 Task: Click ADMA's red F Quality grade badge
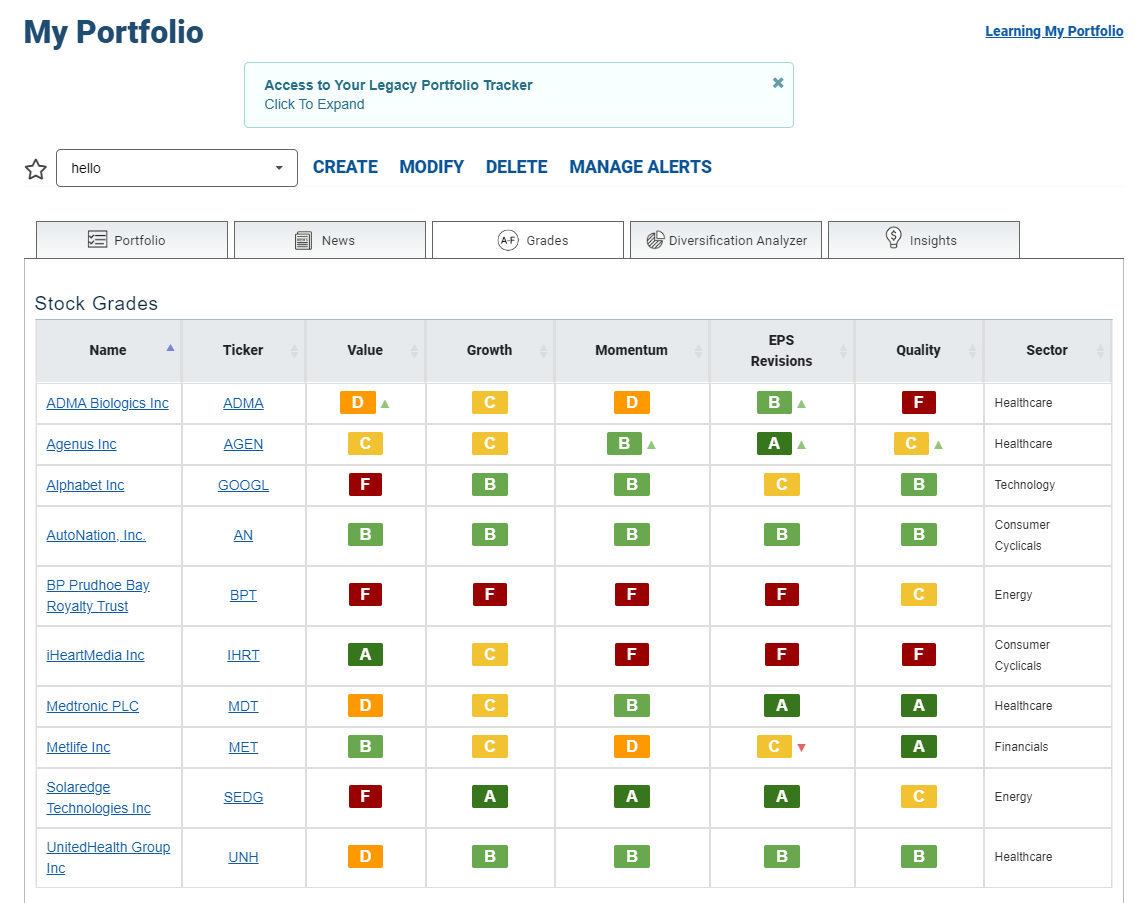tap(919, 402)
